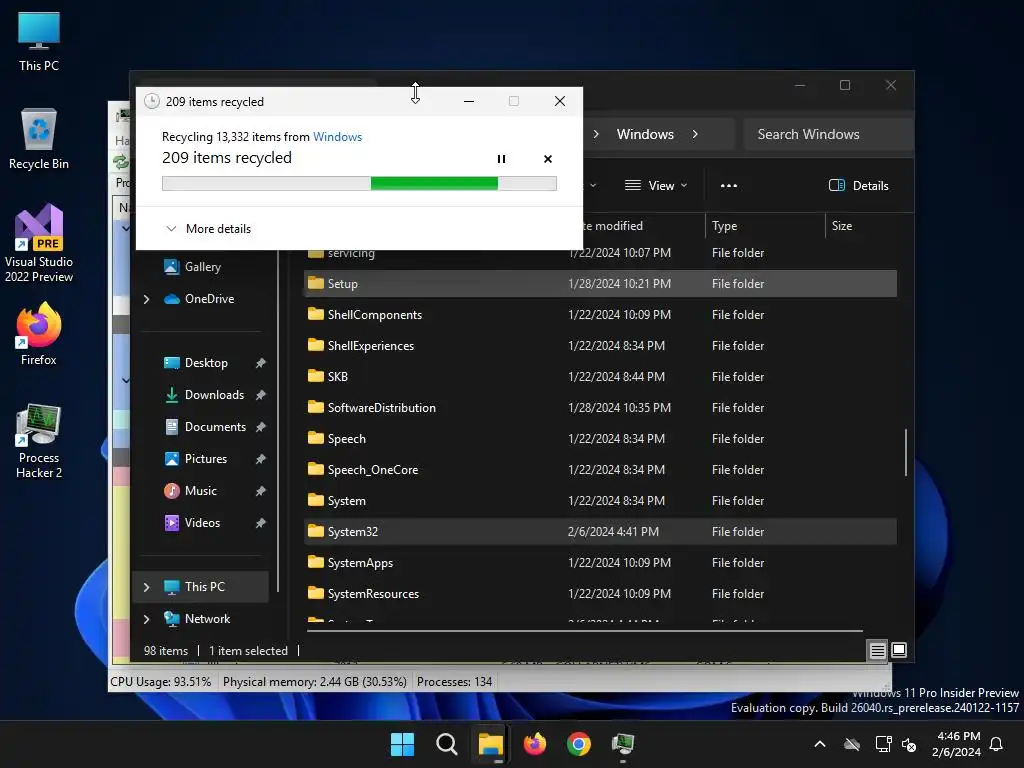Open Documents quick access folder

click(215, 426)
